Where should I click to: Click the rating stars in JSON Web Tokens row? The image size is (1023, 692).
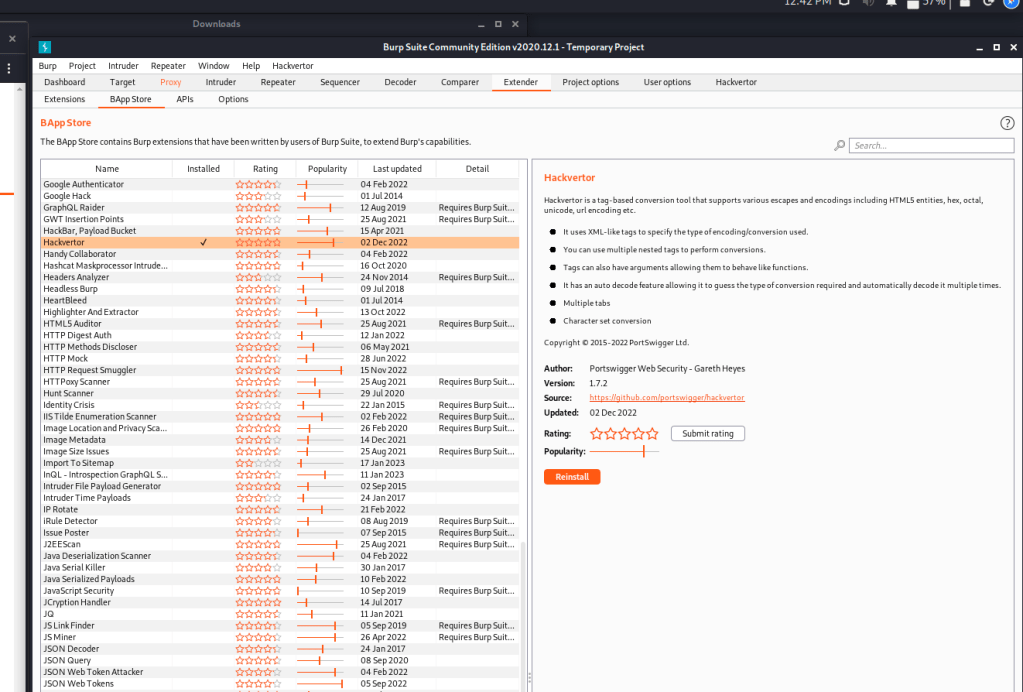[x=258, y=684]
